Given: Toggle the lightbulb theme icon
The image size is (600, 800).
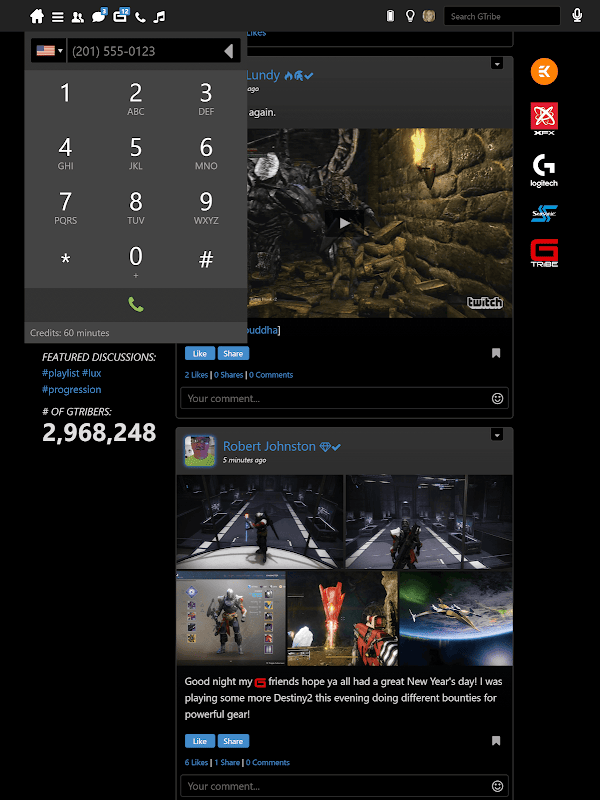Looking at the screenshot, I should coord(410,16).
